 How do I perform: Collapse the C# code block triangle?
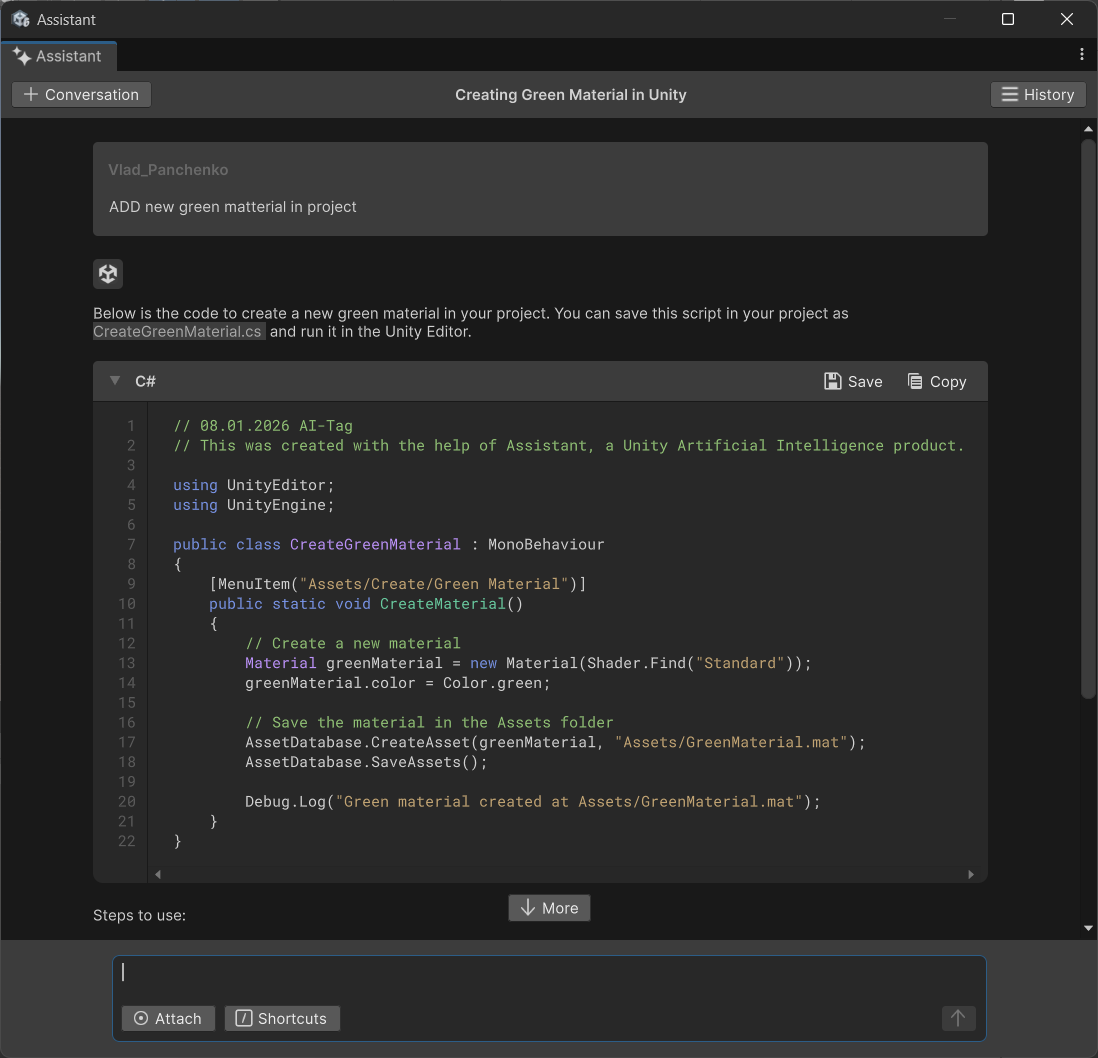[x=115, y=381]
